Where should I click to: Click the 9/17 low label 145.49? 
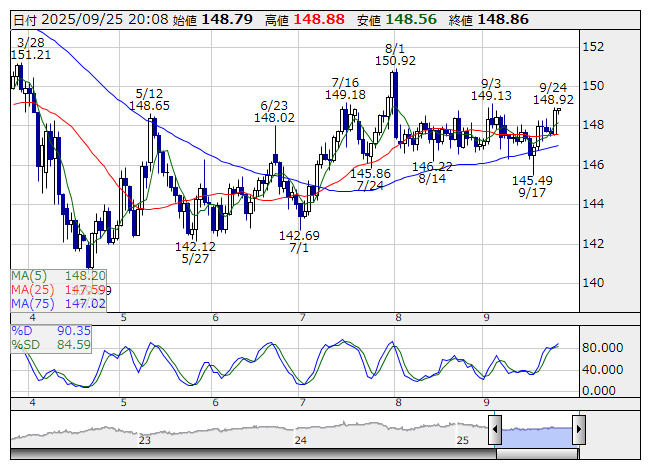pyautogui.click(x=532, y=180)
